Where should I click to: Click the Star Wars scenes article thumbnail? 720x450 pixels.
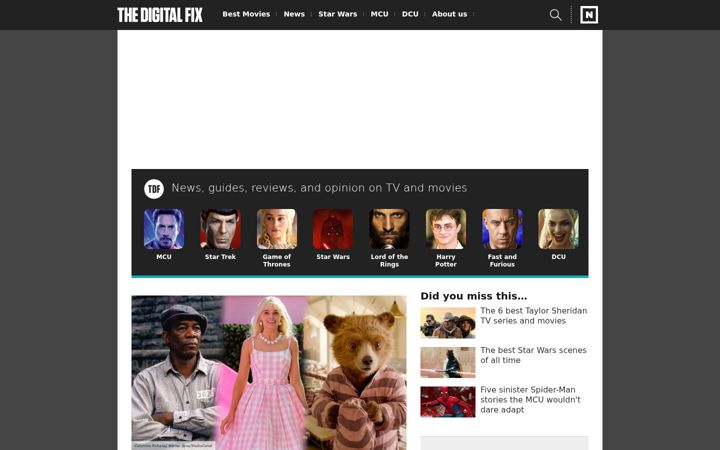(448, 362)
